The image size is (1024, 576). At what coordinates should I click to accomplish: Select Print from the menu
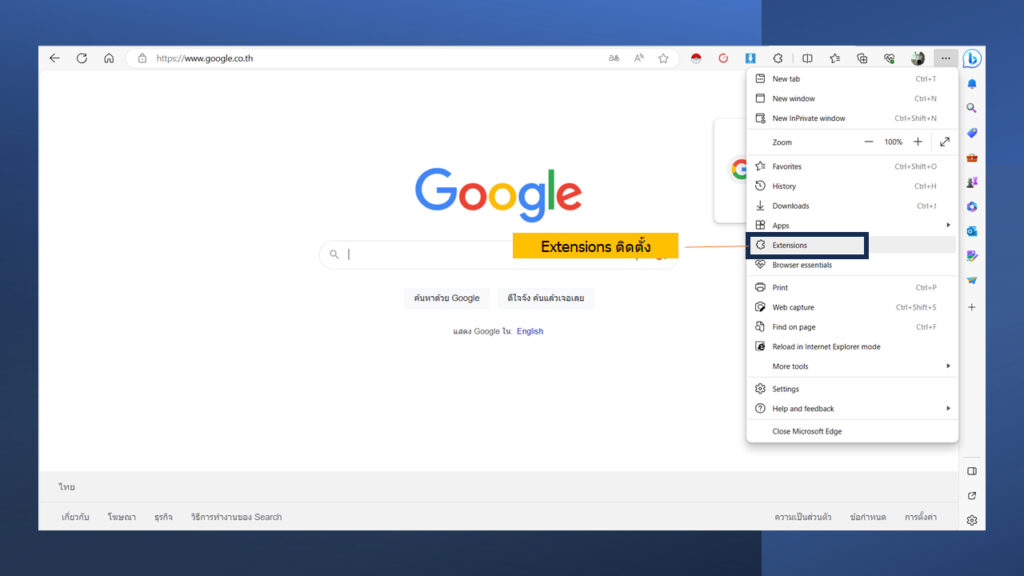pos(852,287)
